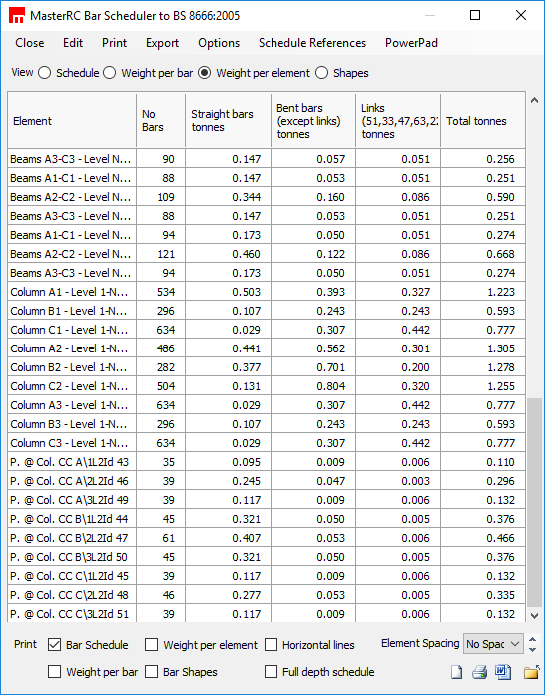Enable the Horizontal lines checkbox
The image size is (546, 696).
coord(271,645)
